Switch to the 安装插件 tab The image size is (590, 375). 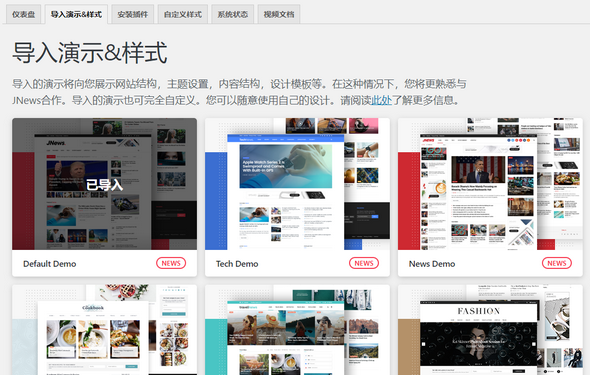[x=132, y=14]
